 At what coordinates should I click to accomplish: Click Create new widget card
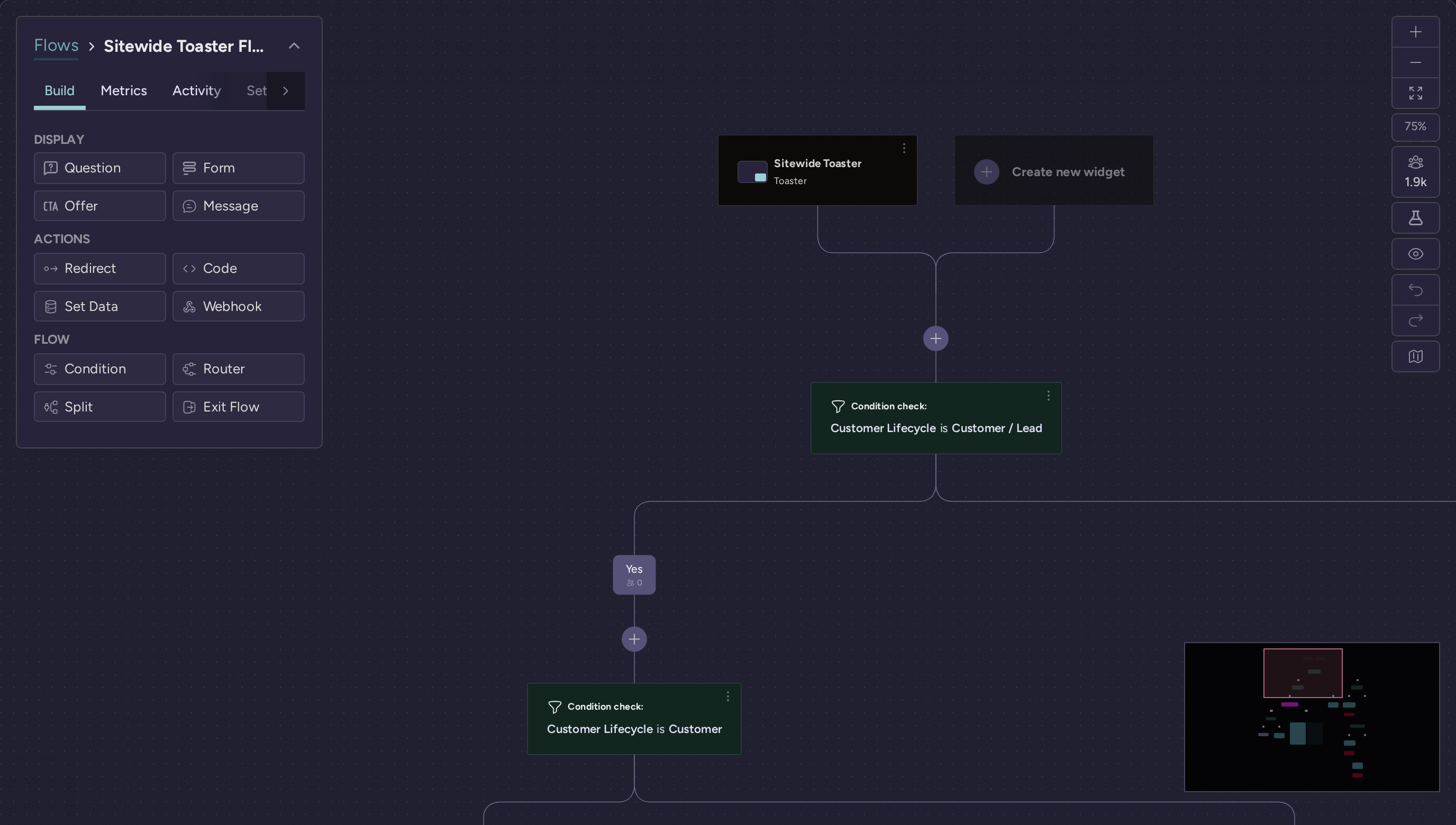(x=1053, y=170)
